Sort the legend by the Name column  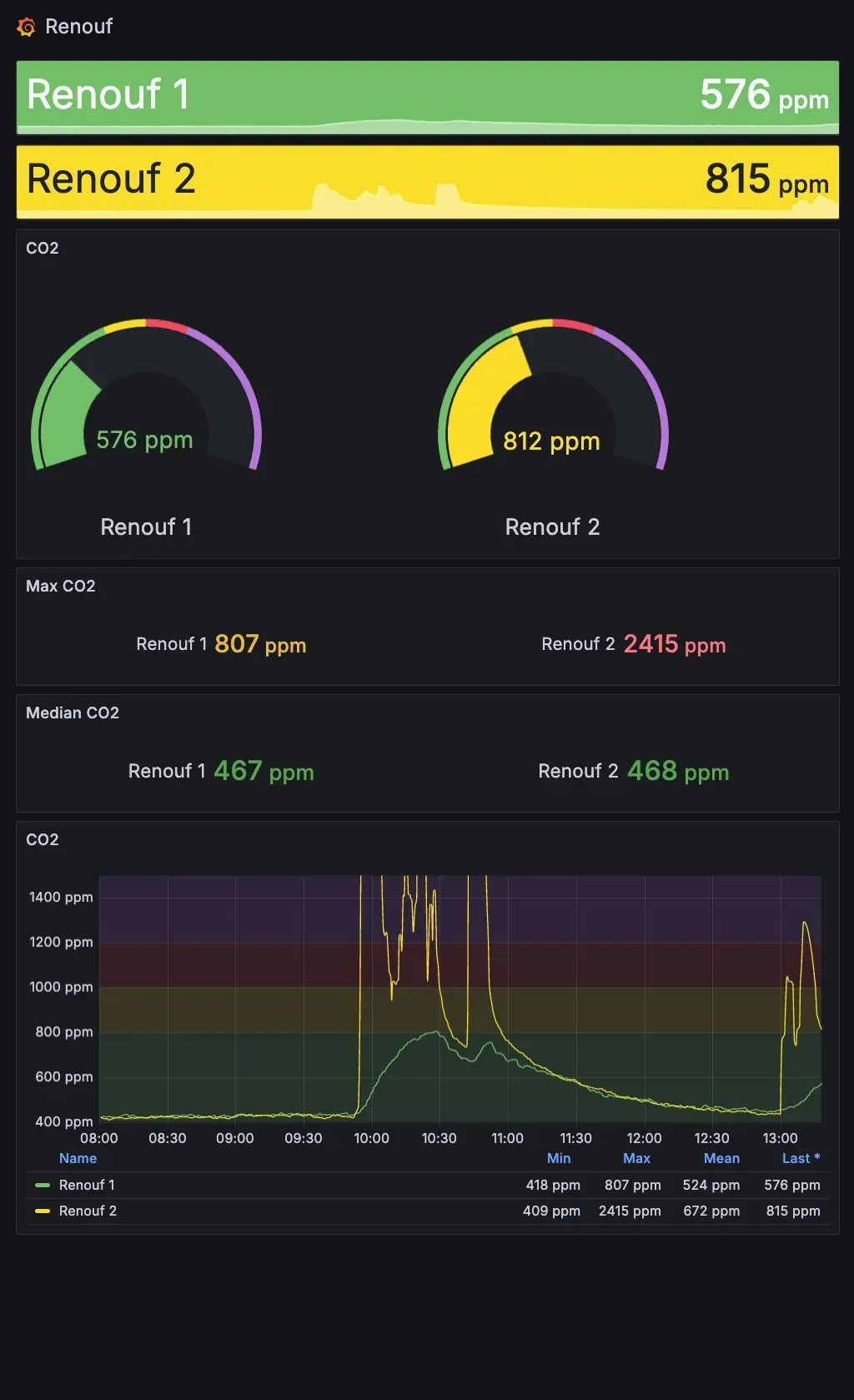pos(78,1158)
